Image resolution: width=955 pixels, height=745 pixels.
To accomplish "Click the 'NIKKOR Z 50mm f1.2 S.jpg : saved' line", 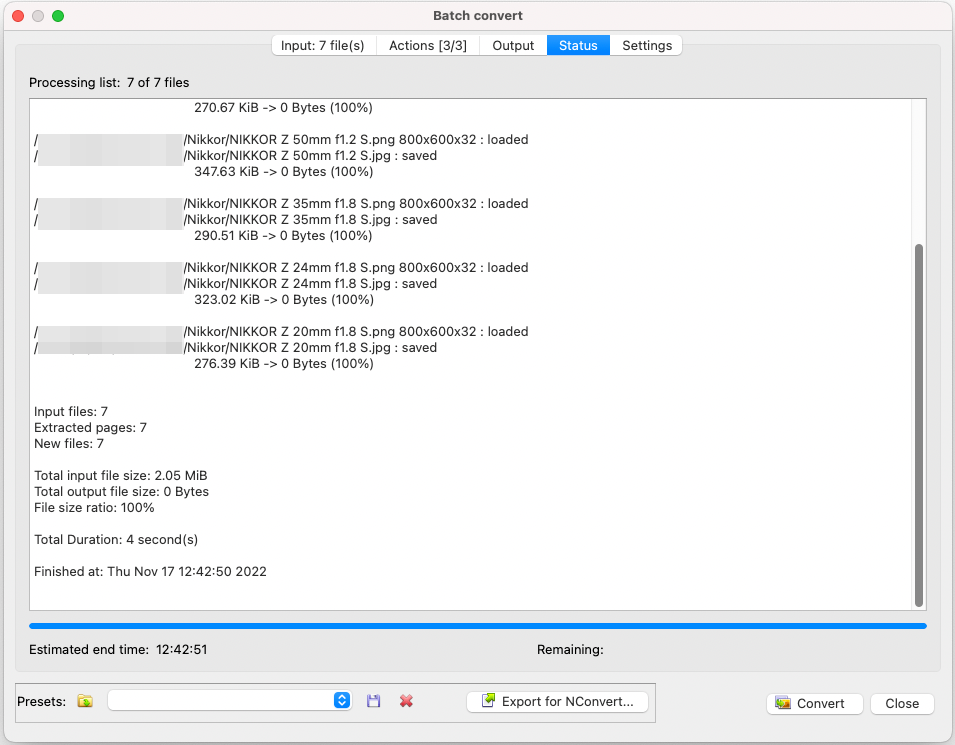I will (236, 156).
